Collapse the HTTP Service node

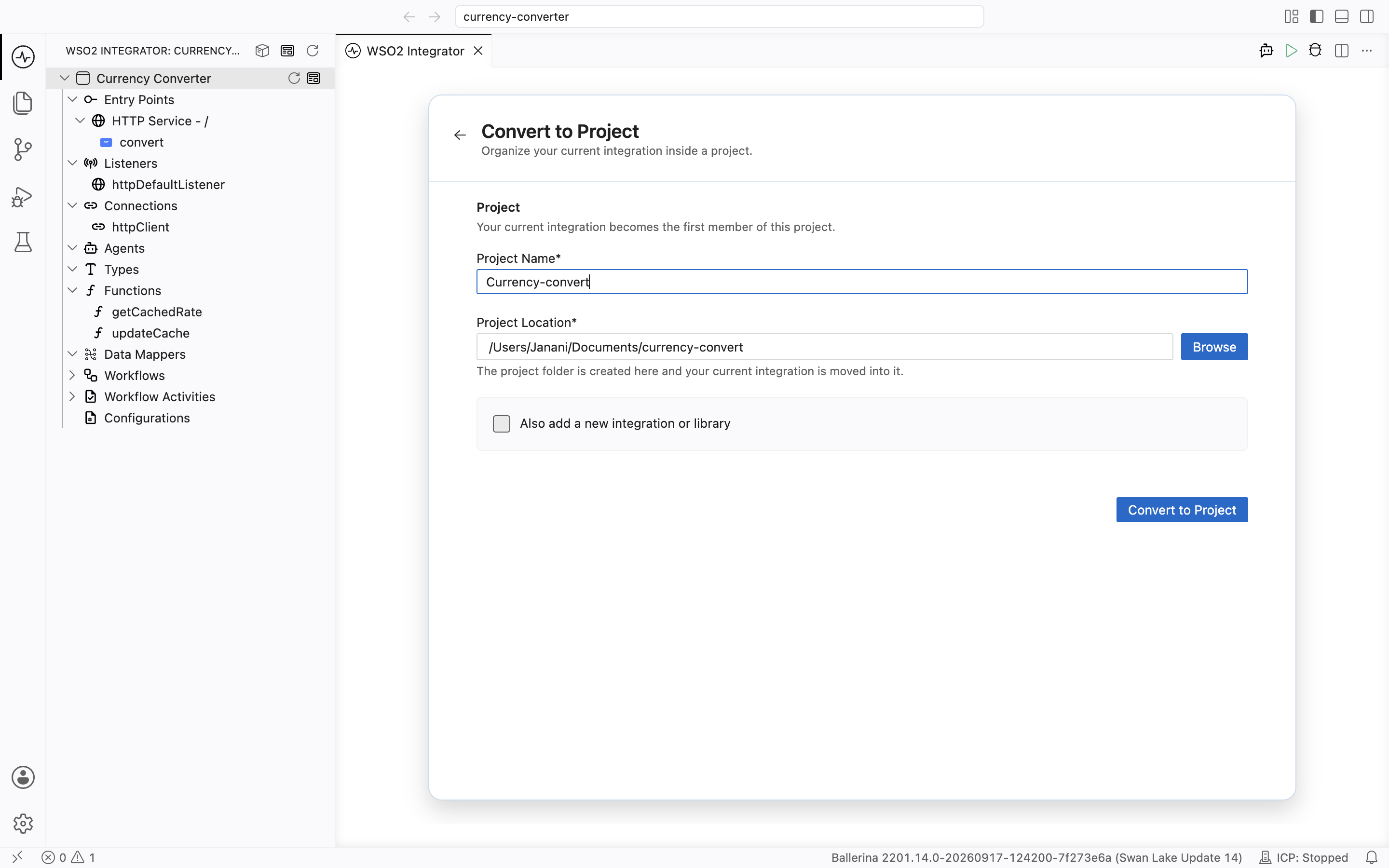pos(81,121)
